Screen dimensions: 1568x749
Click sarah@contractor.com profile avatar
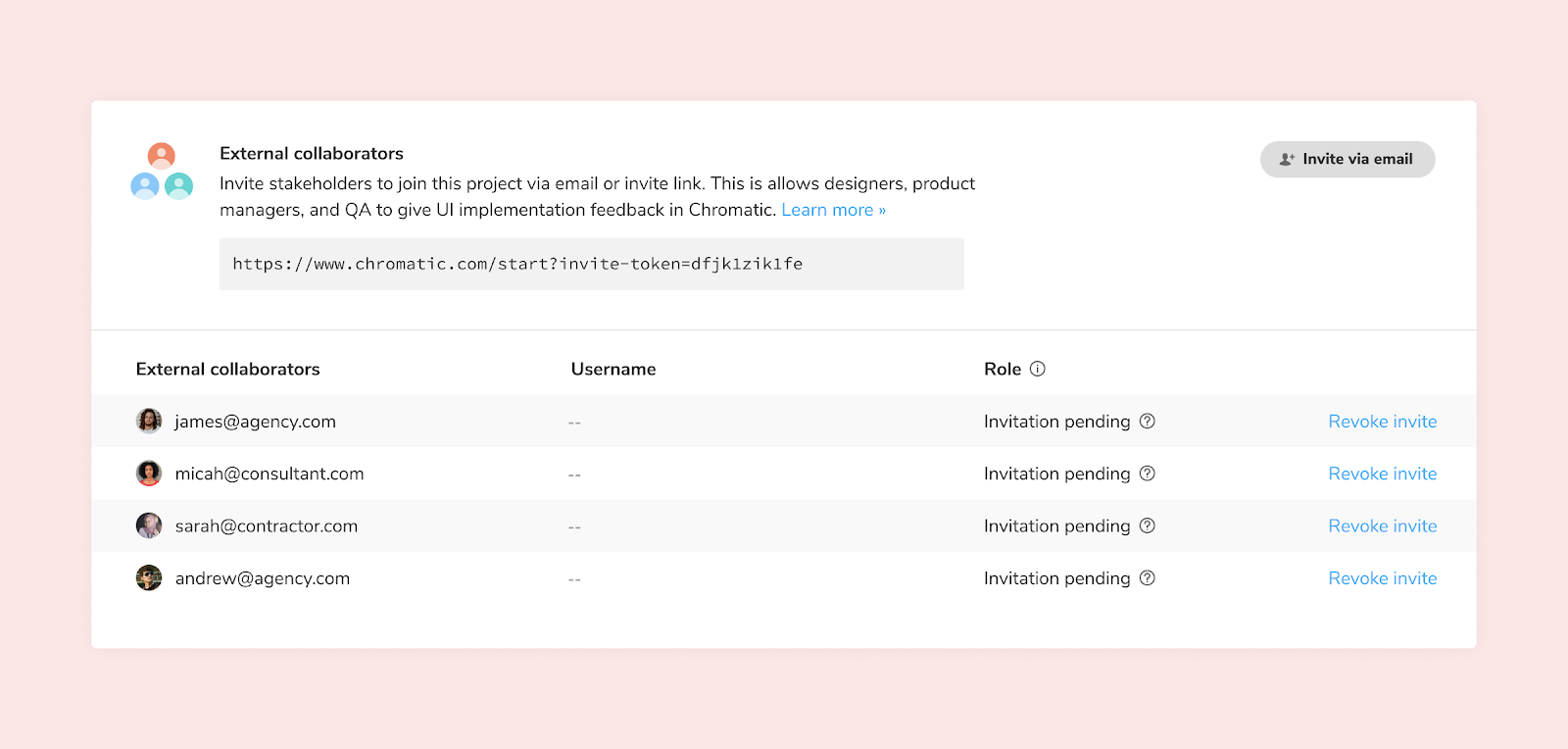[x=149, y=525]
